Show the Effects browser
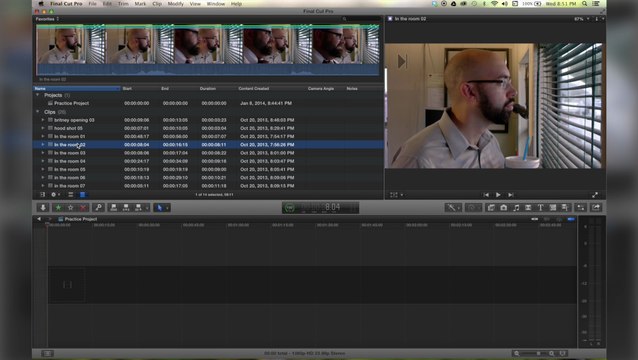The image size is (638, 360). click(491, 207)
